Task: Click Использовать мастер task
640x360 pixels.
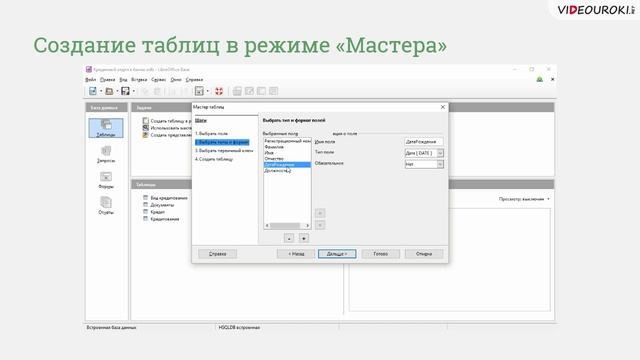Action: 167,128
